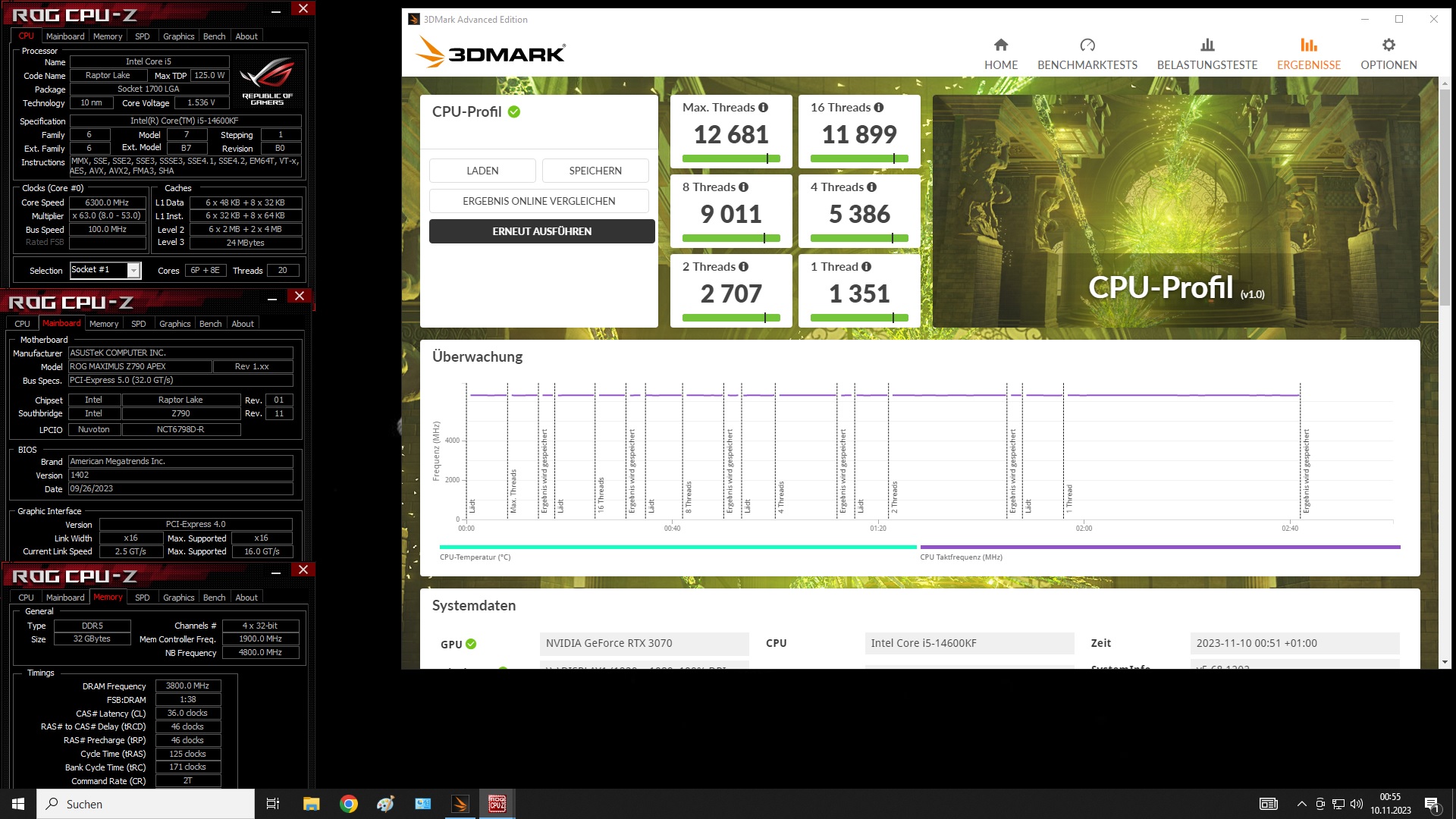Click the taskbar clock showing 00:55
Image resolution: width=1456 pixels, height=819 pixels.
(1390, 804)
